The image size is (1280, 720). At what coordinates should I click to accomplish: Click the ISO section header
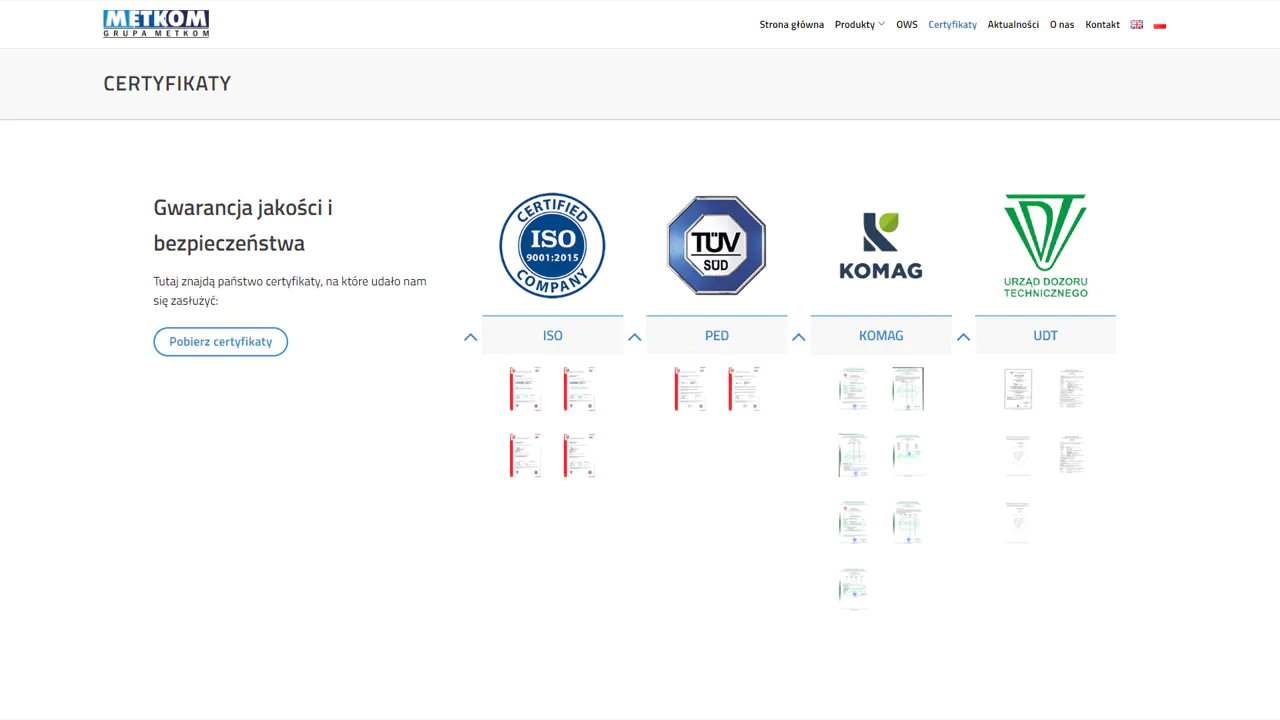552,335
